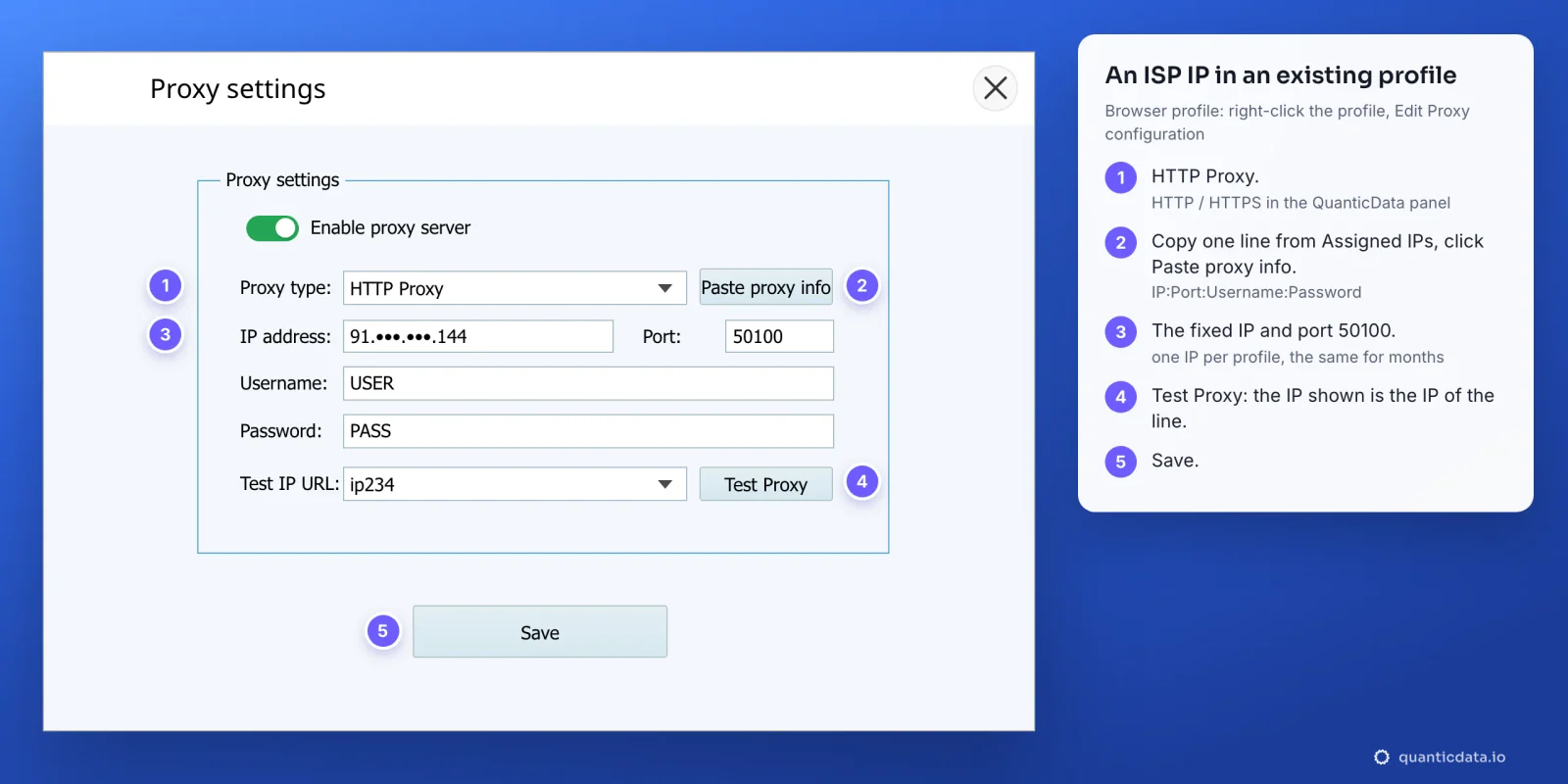Toggle the Enable proxy server switch
This screenshot has height=784, width=1568.
(x=272, y=228)
